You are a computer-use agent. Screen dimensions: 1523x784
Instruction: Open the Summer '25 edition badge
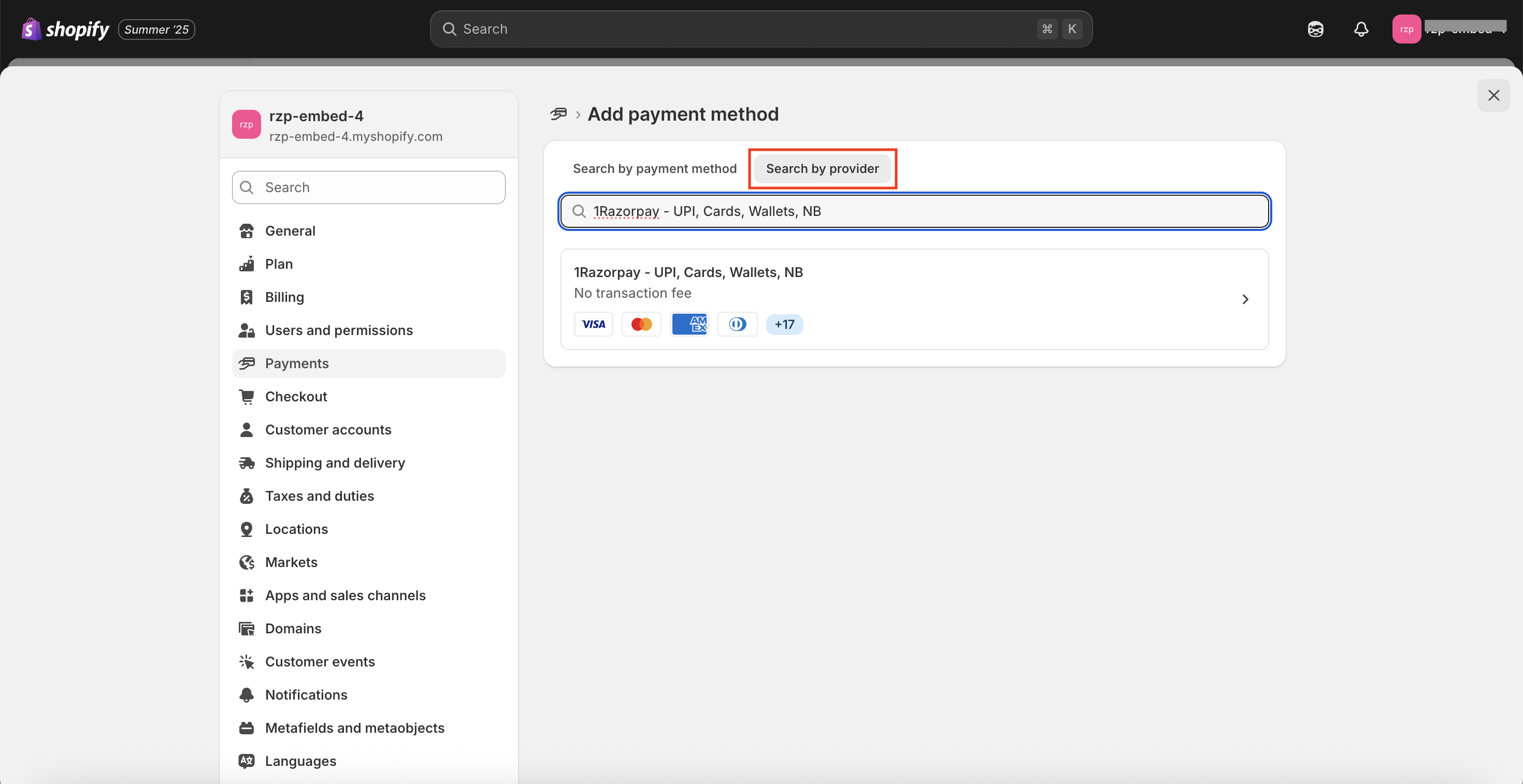pos(156,29)
